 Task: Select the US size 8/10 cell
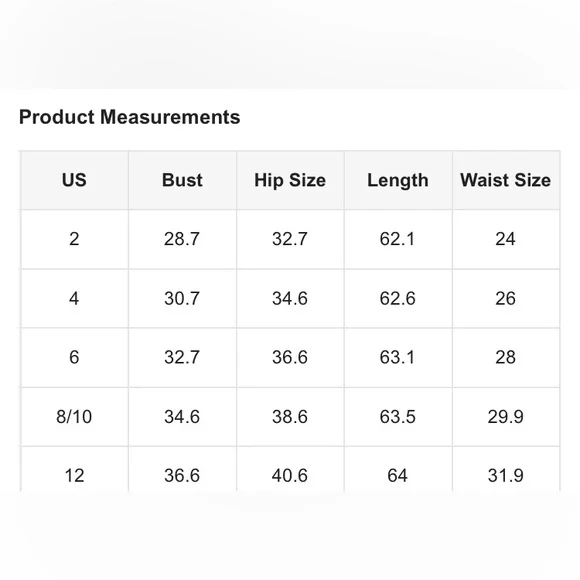coord(74,417)
